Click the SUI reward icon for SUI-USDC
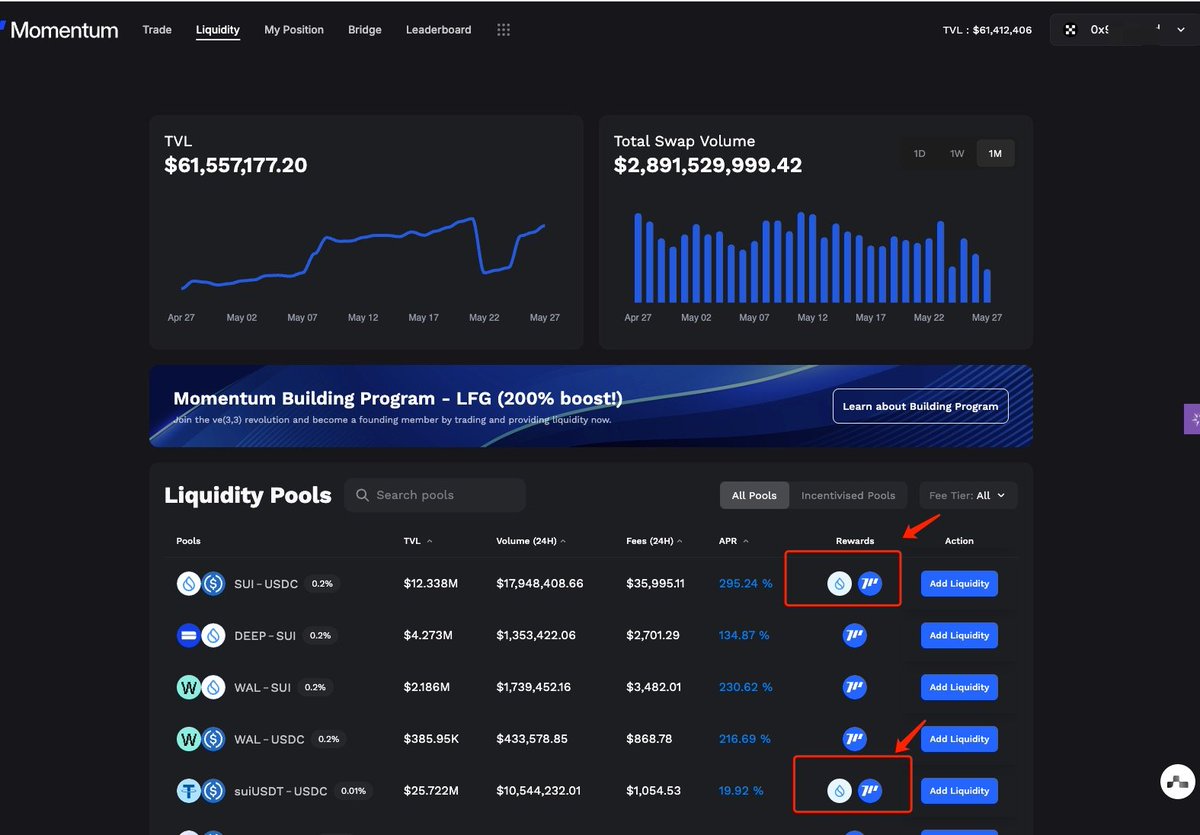Viewport: 1200px width, 835px height. 840,584
